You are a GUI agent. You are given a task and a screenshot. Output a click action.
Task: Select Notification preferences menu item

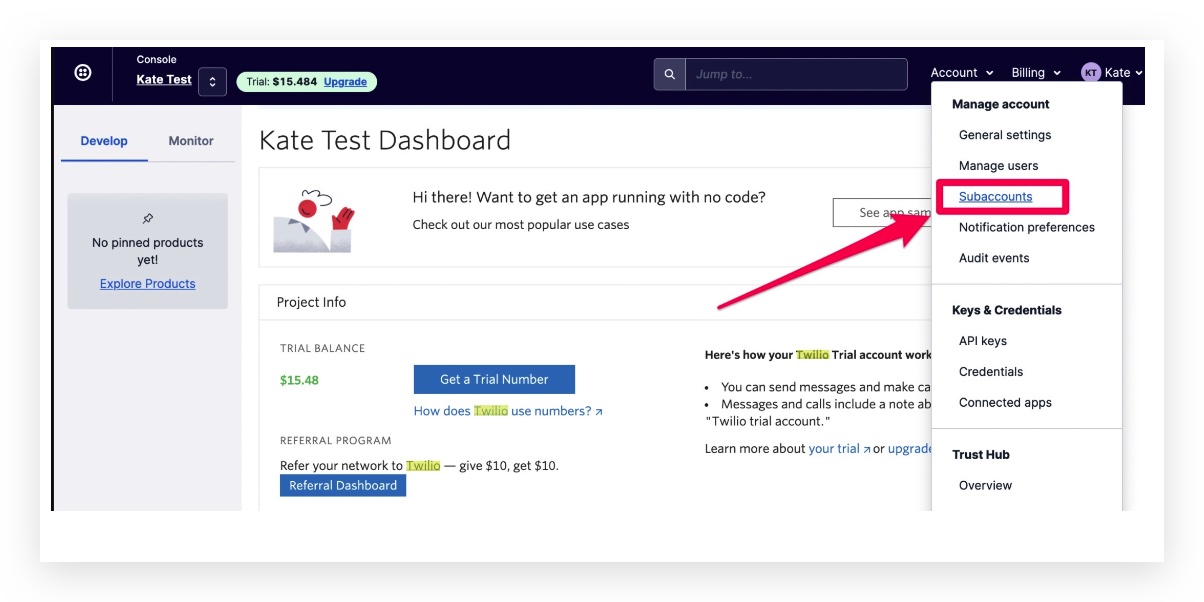(1026, 227)
